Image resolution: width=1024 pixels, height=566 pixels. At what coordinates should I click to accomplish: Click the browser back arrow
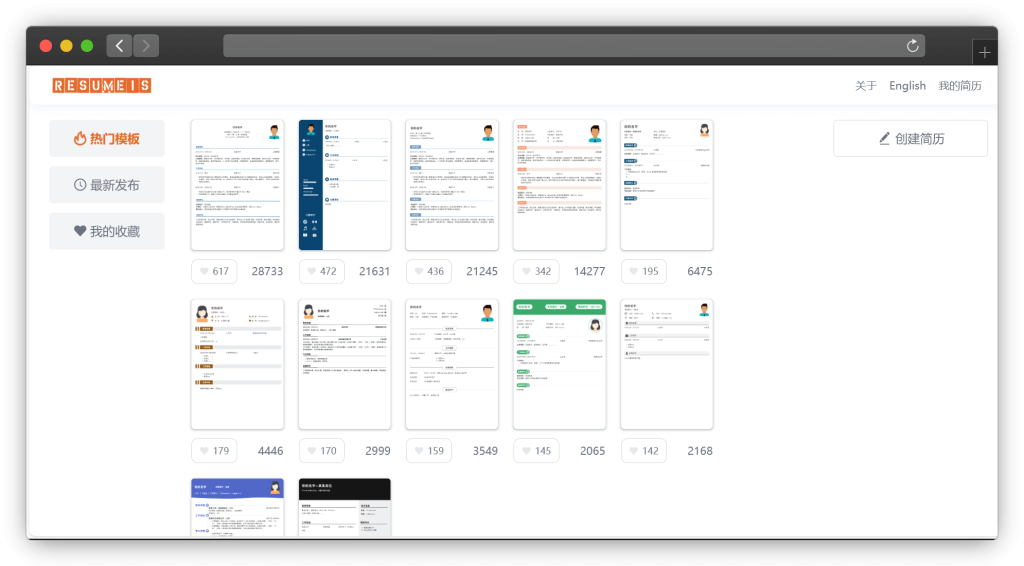(119, 45)
